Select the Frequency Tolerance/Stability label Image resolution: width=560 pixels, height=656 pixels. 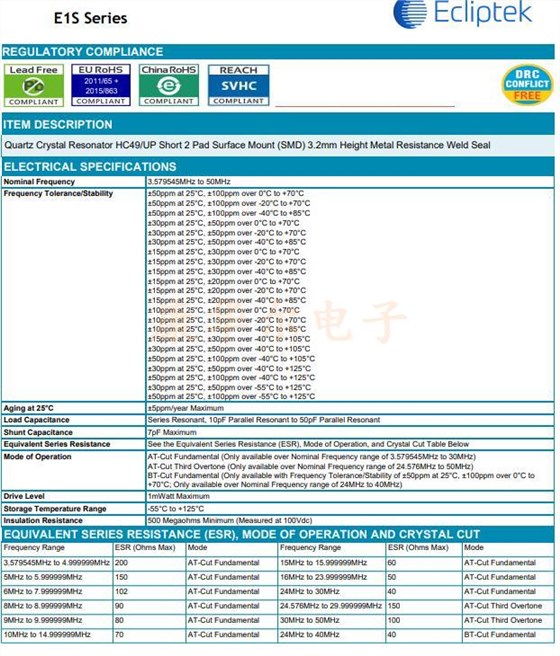pos(58,193)
